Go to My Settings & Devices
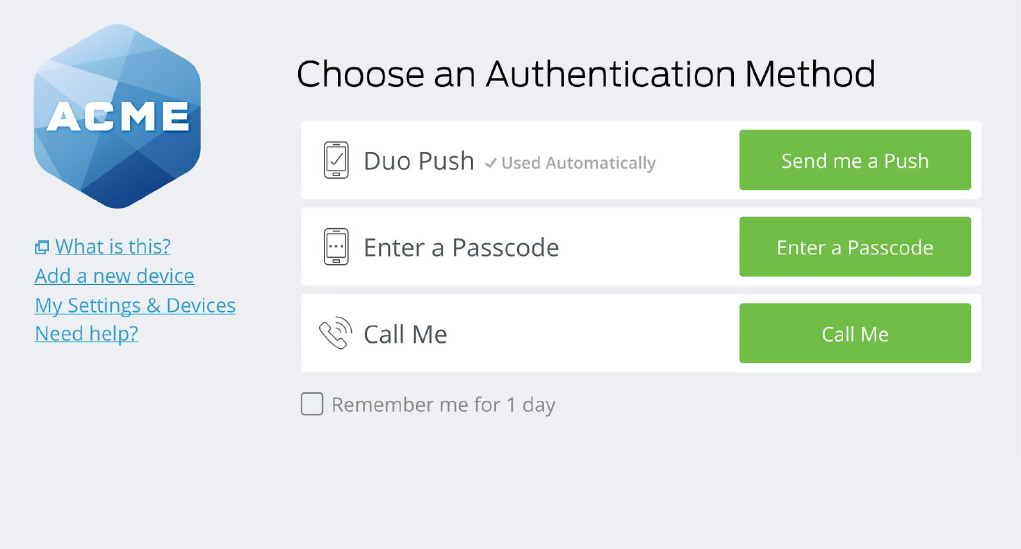Image resolution: width=1021 pixels, height=549 pixels. pos(135,305)
